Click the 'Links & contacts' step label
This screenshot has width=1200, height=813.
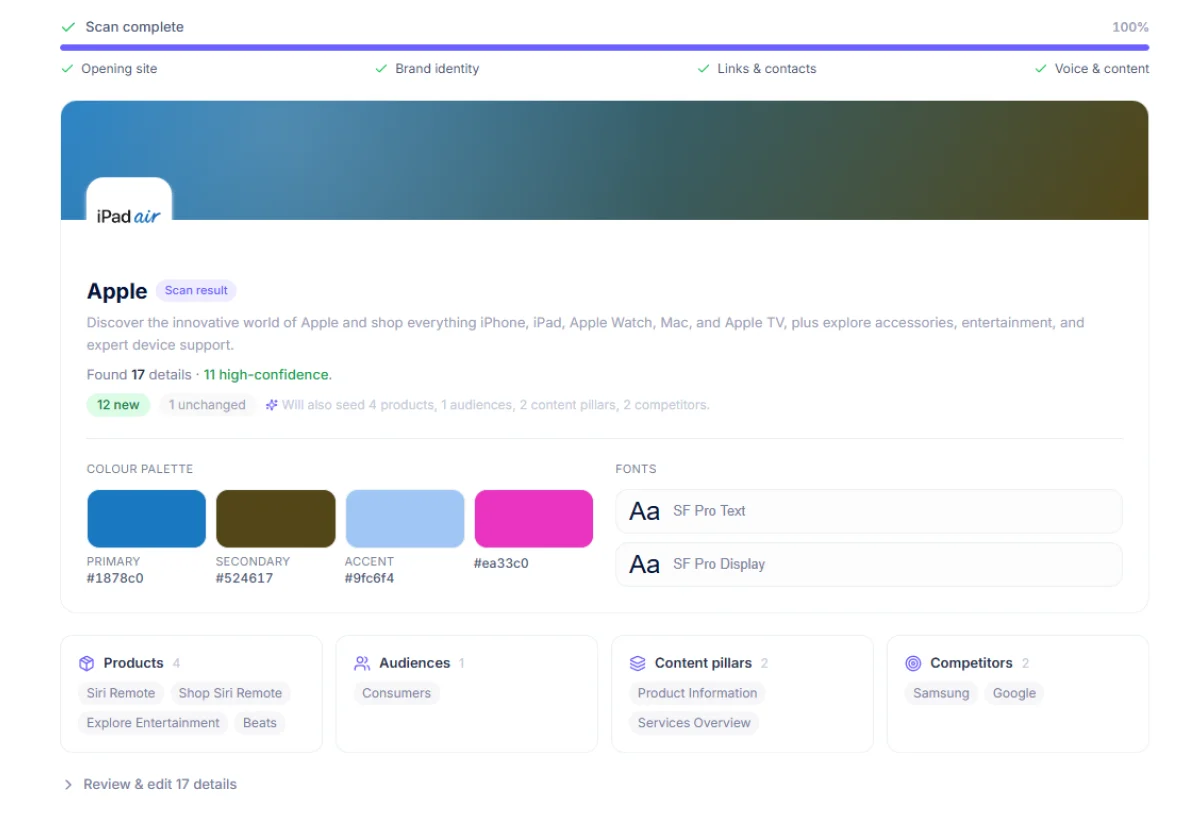coord(767,69)
